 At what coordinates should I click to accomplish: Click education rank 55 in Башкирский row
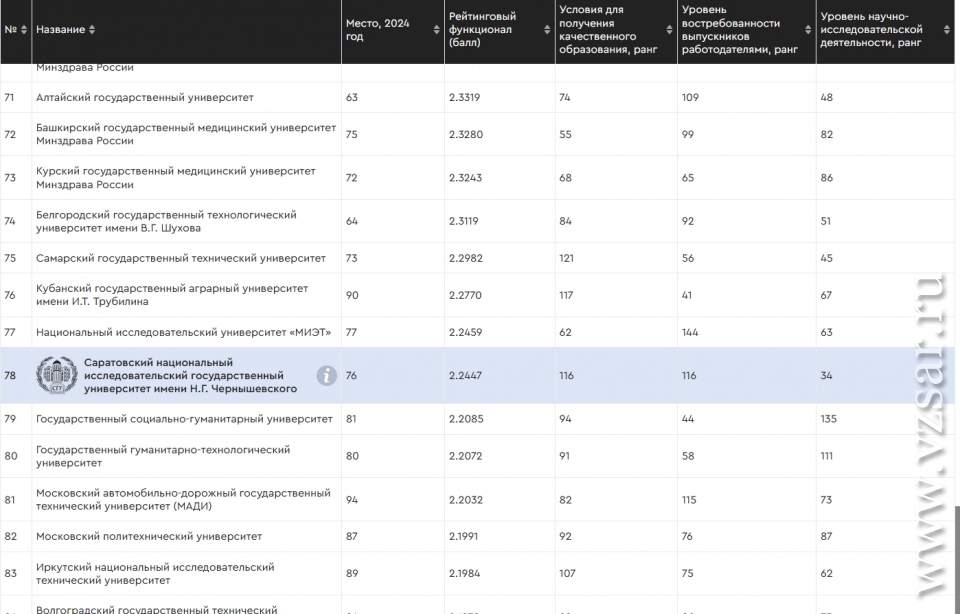564,134
